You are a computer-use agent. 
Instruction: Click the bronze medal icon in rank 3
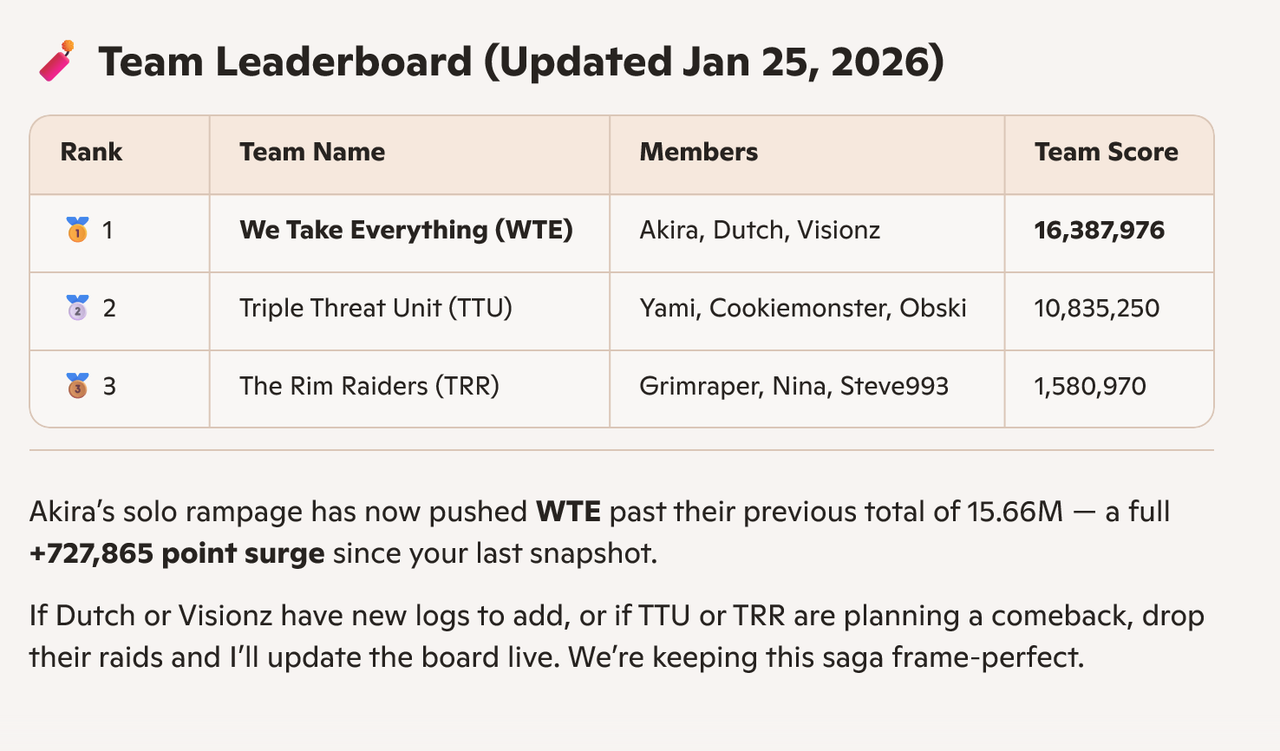78,385
